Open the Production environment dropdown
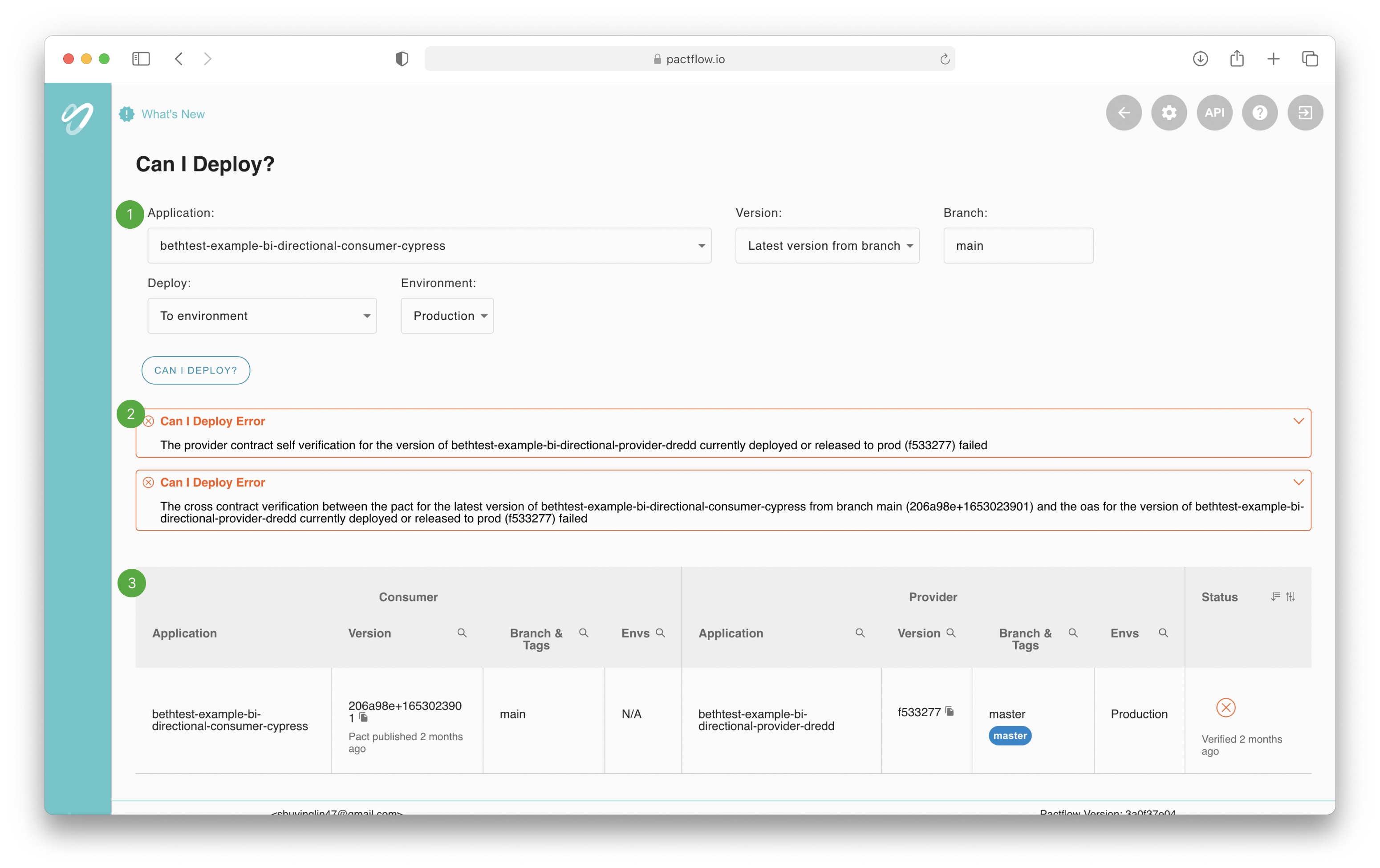This screenshot has height=868, width=1380. click(x=447, y=316)
